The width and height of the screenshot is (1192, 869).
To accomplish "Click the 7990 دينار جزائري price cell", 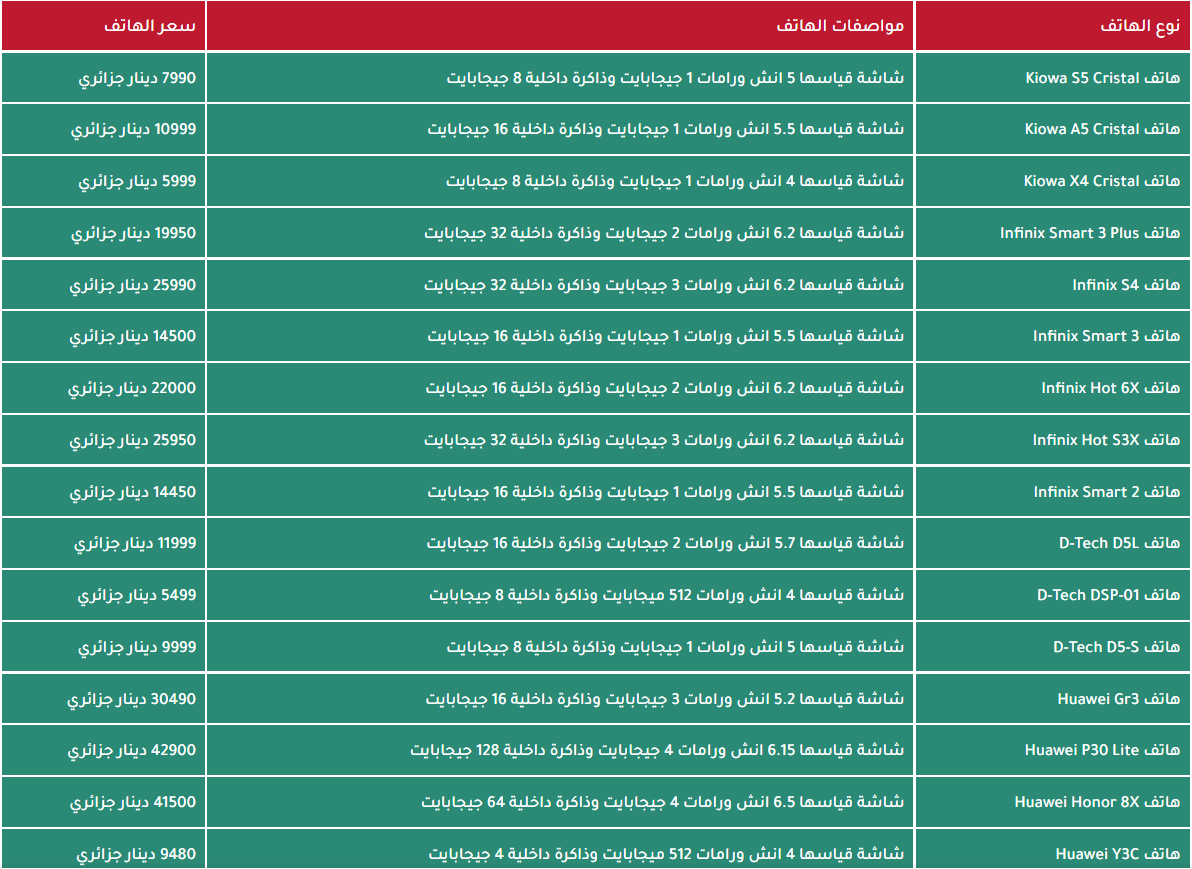I will coord(103,78).
